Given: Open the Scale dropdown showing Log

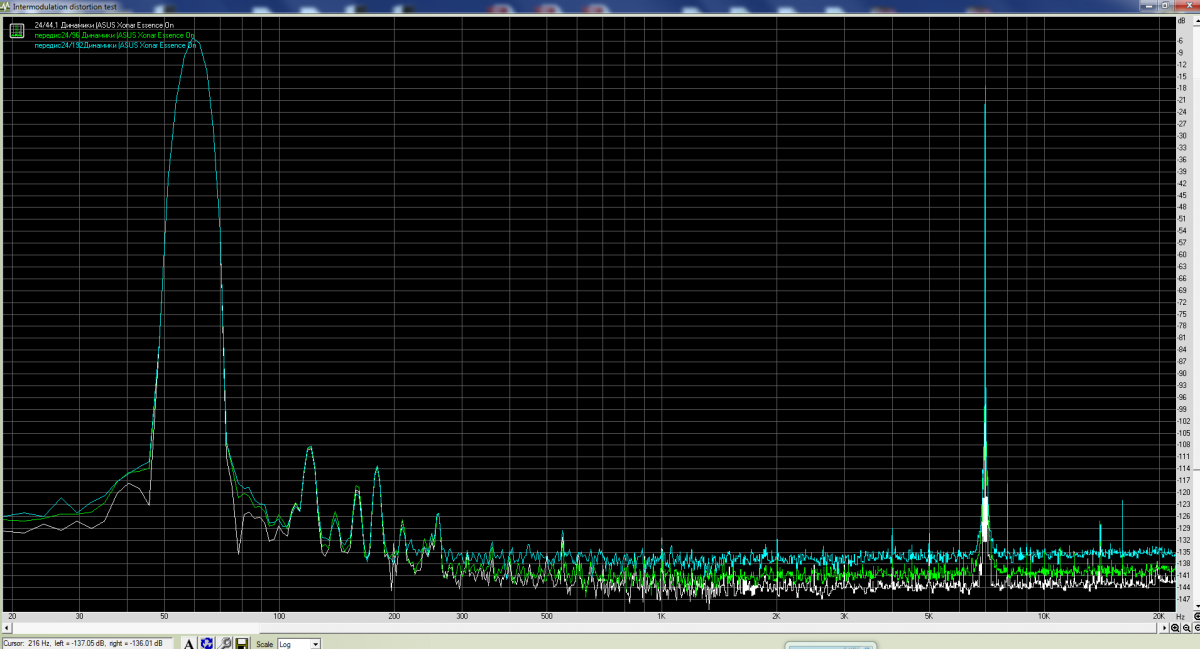Looking at the screenshot, I should coord(299,643).
